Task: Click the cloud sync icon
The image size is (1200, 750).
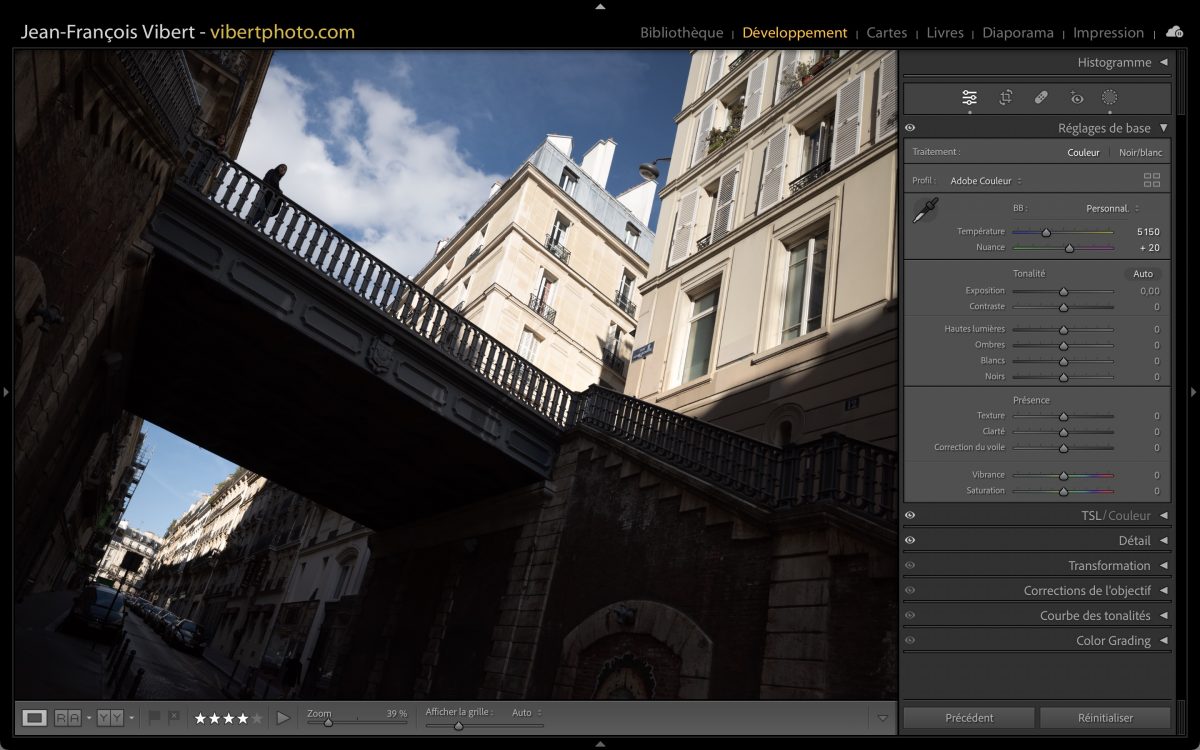Action: click(1173, 32)
